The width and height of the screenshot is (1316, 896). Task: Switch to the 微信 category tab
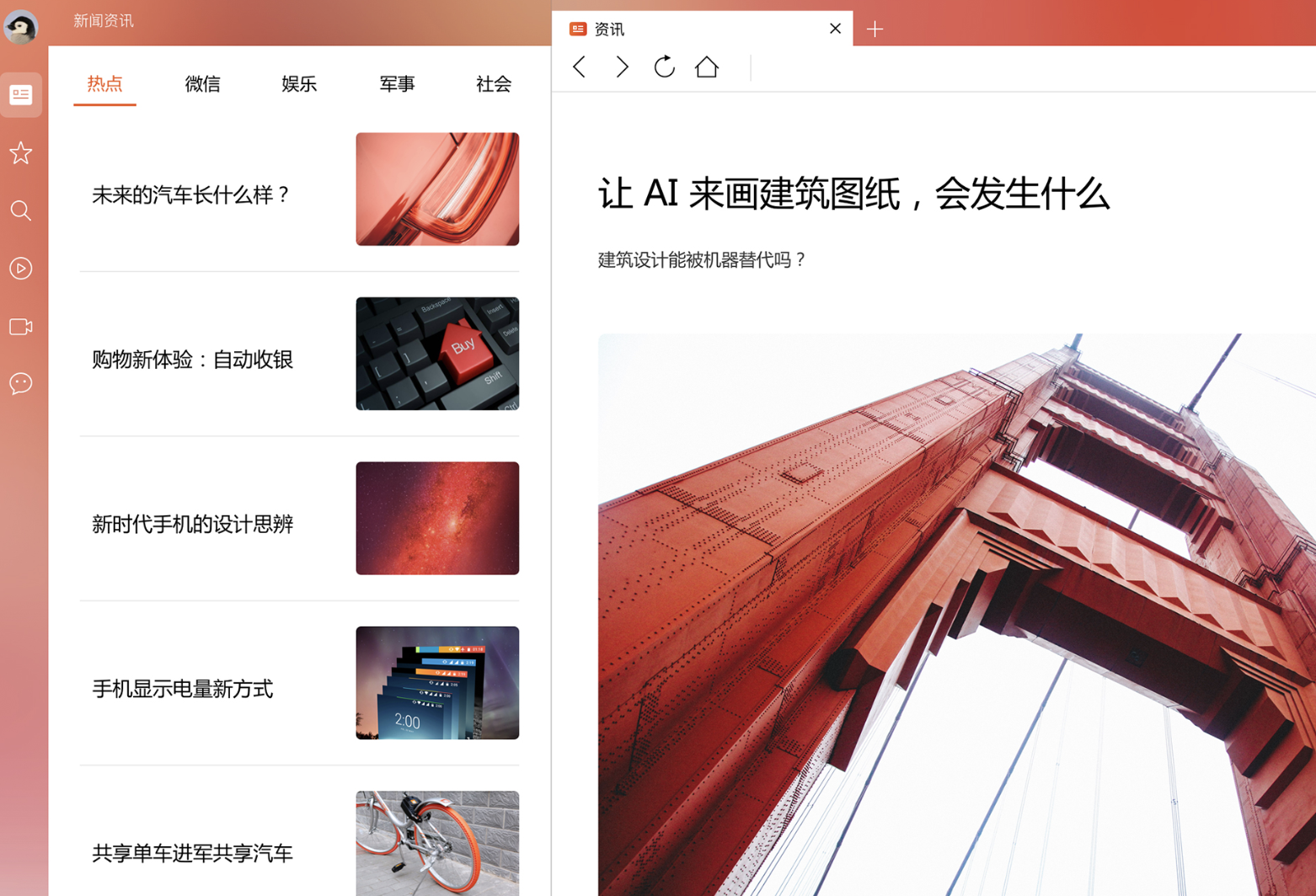[x=202, y=84]
